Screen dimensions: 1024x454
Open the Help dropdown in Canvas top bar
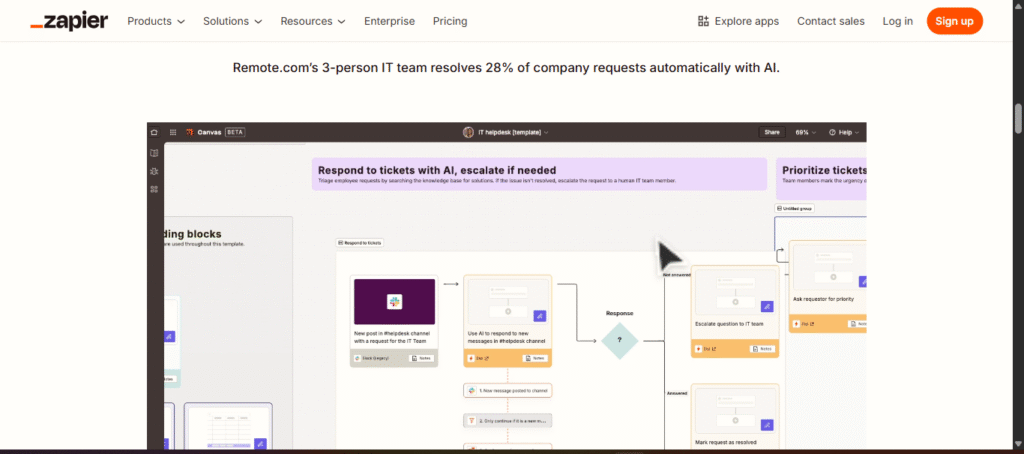[844, 132]
